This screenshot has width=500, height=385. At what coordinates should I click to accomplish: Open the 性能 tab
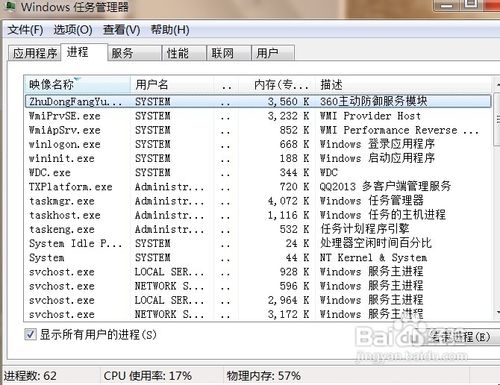(184, 53)
